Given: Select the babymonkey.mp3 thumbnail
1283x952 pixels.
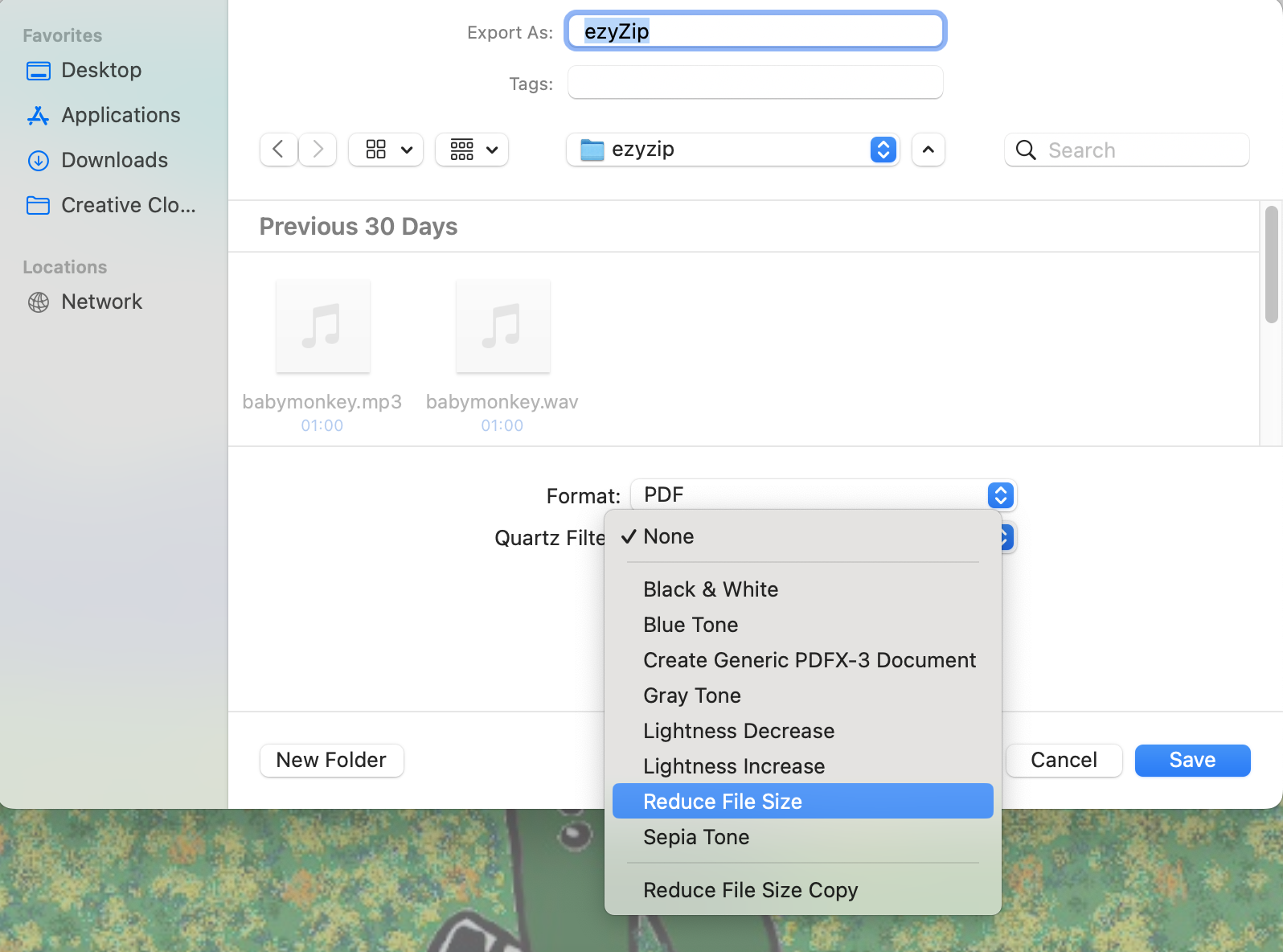Looking at the screenshot, I should tap(323, 326).
